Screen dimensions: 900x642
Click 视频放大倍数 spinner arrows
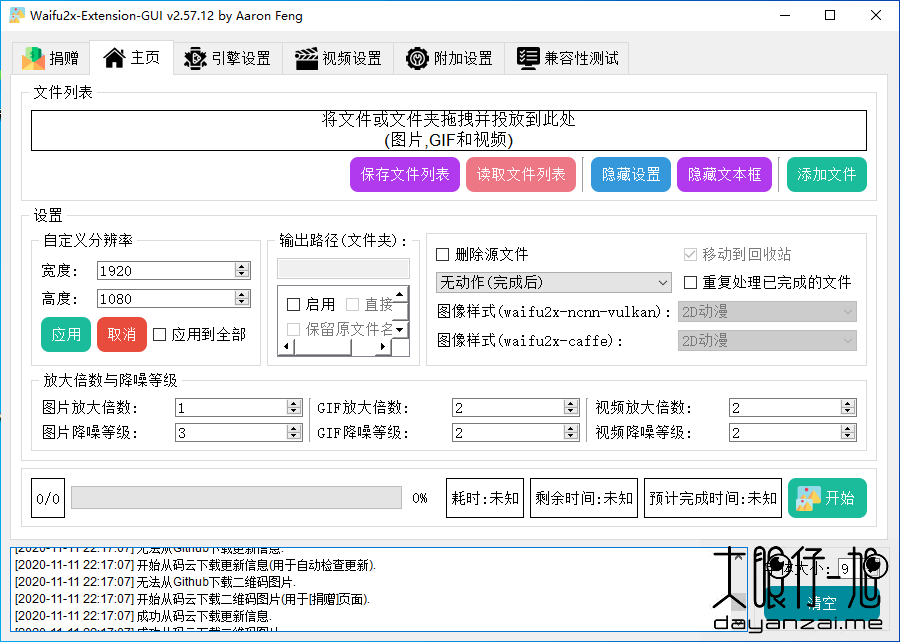pos(848,407)
